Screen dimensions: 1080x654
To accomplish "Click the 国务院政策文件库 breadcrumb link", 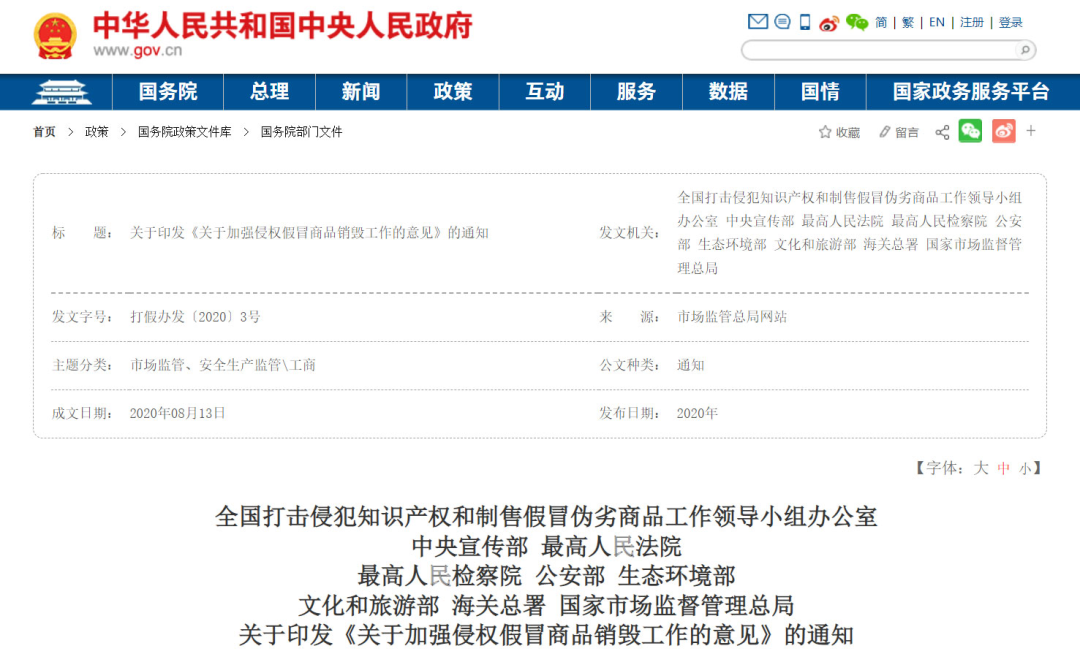I will [x=184, y=132].
